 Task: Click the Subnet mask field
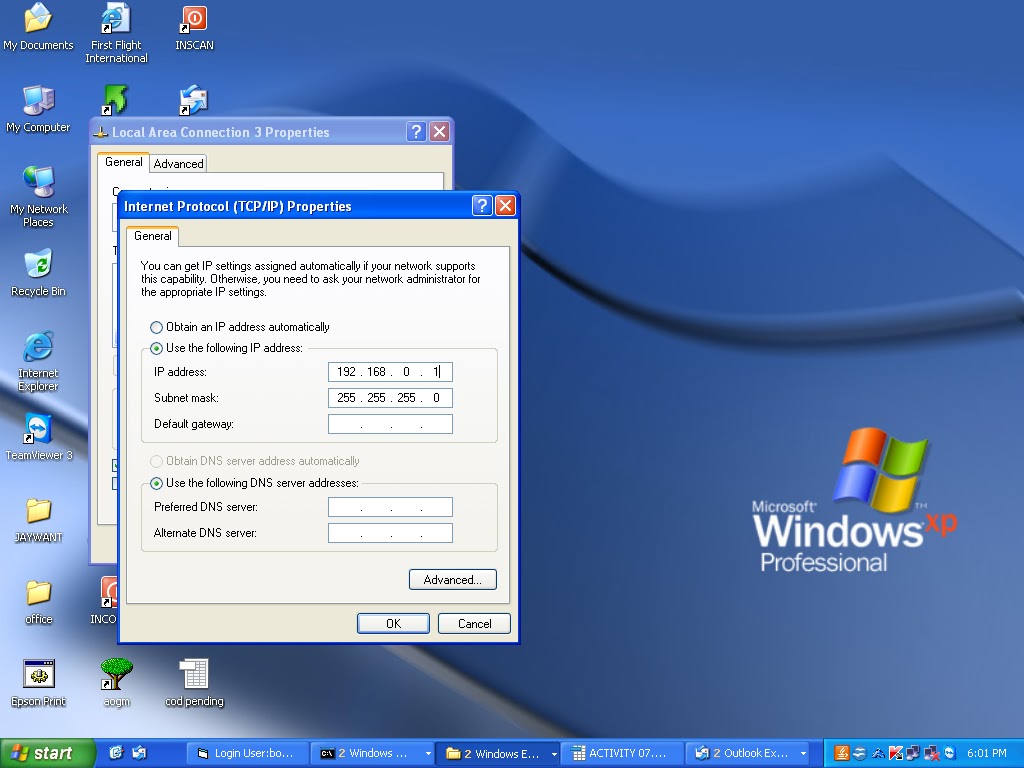390,398
